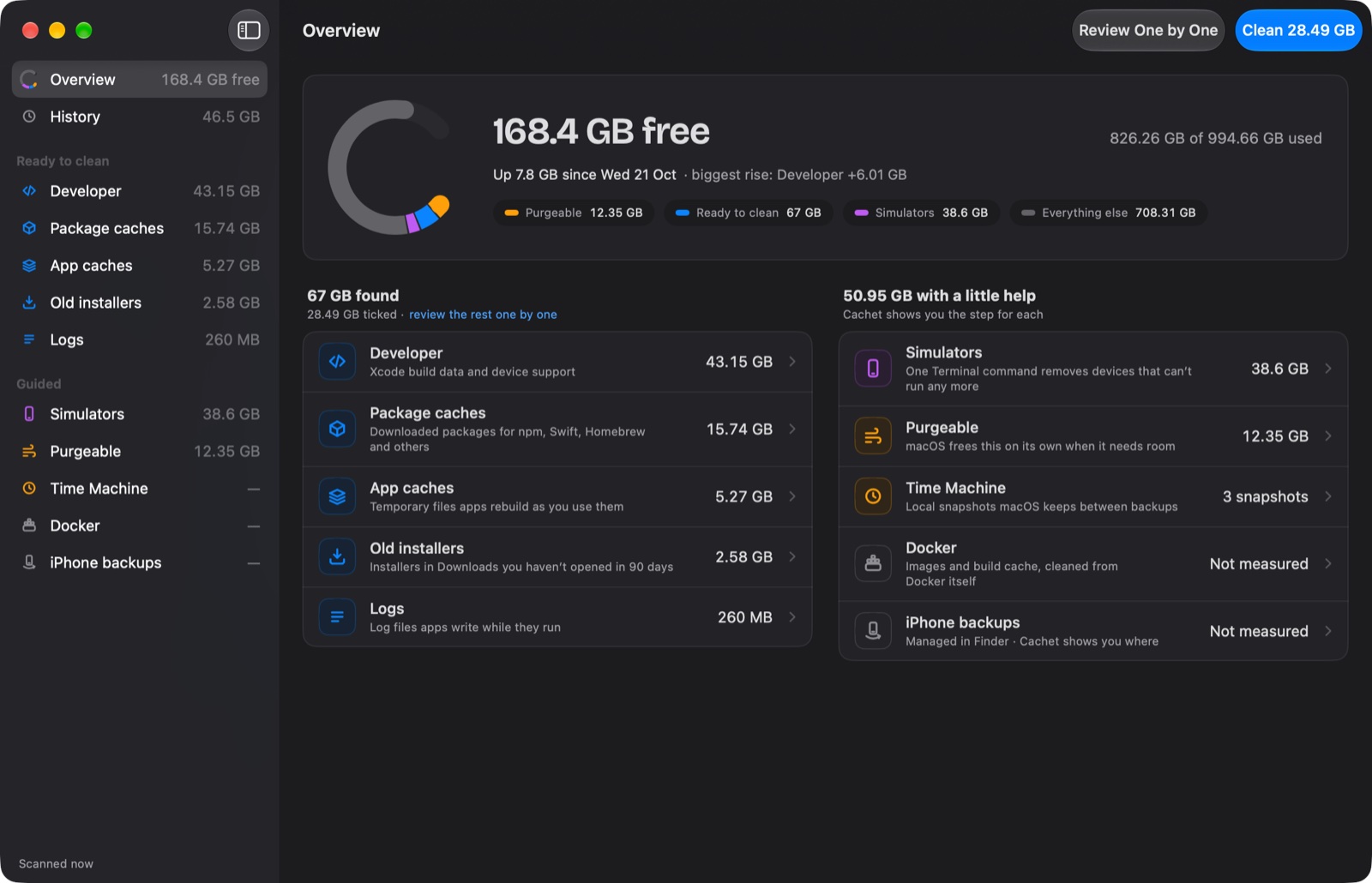The height and width of the screenshot is (883, 1372).
Task: Click the Package caches cube icon in the found list
Action: [x=337, y=429]
